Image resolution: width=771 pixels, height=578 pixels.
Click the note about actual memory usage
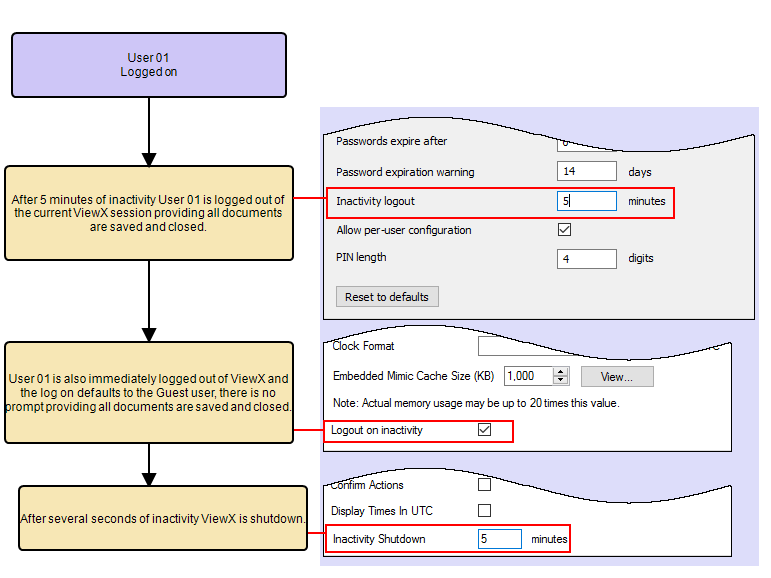click(475, 403)
